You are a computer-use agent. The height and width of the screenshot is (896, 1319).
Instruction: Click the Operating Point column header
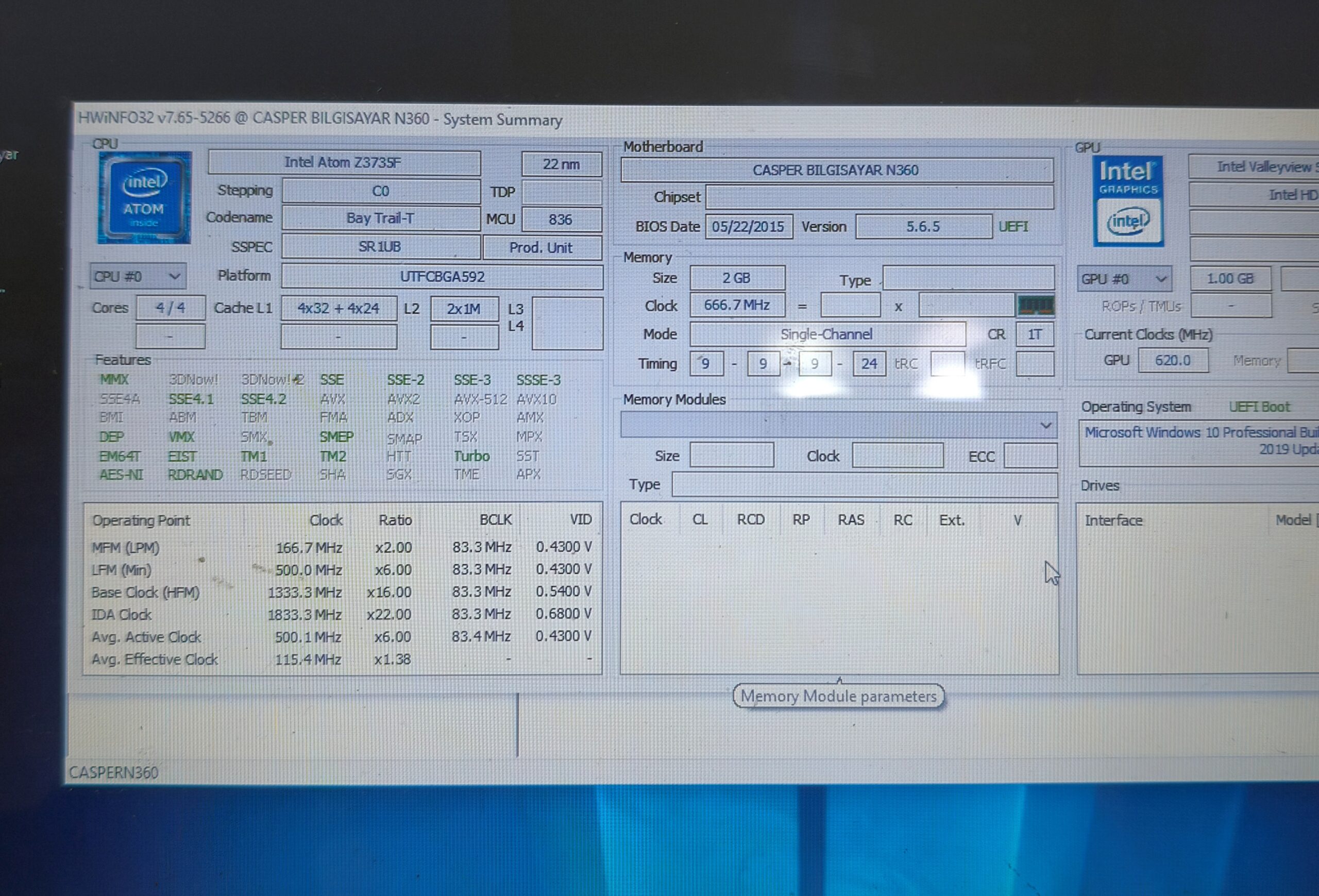tap(141, 520)
